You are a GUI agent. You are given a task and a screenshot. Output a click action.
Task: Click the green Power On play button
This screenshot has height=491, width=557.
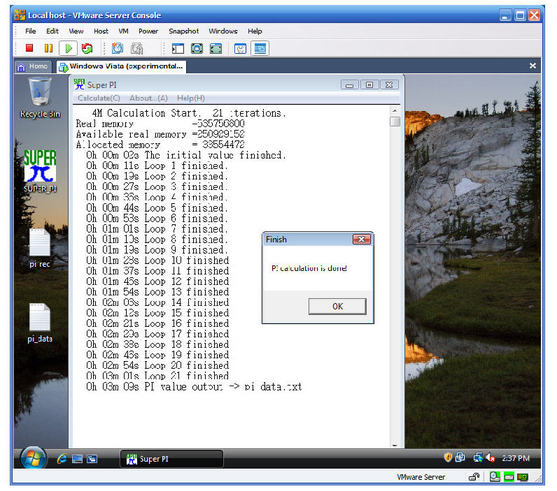(68, 48)
